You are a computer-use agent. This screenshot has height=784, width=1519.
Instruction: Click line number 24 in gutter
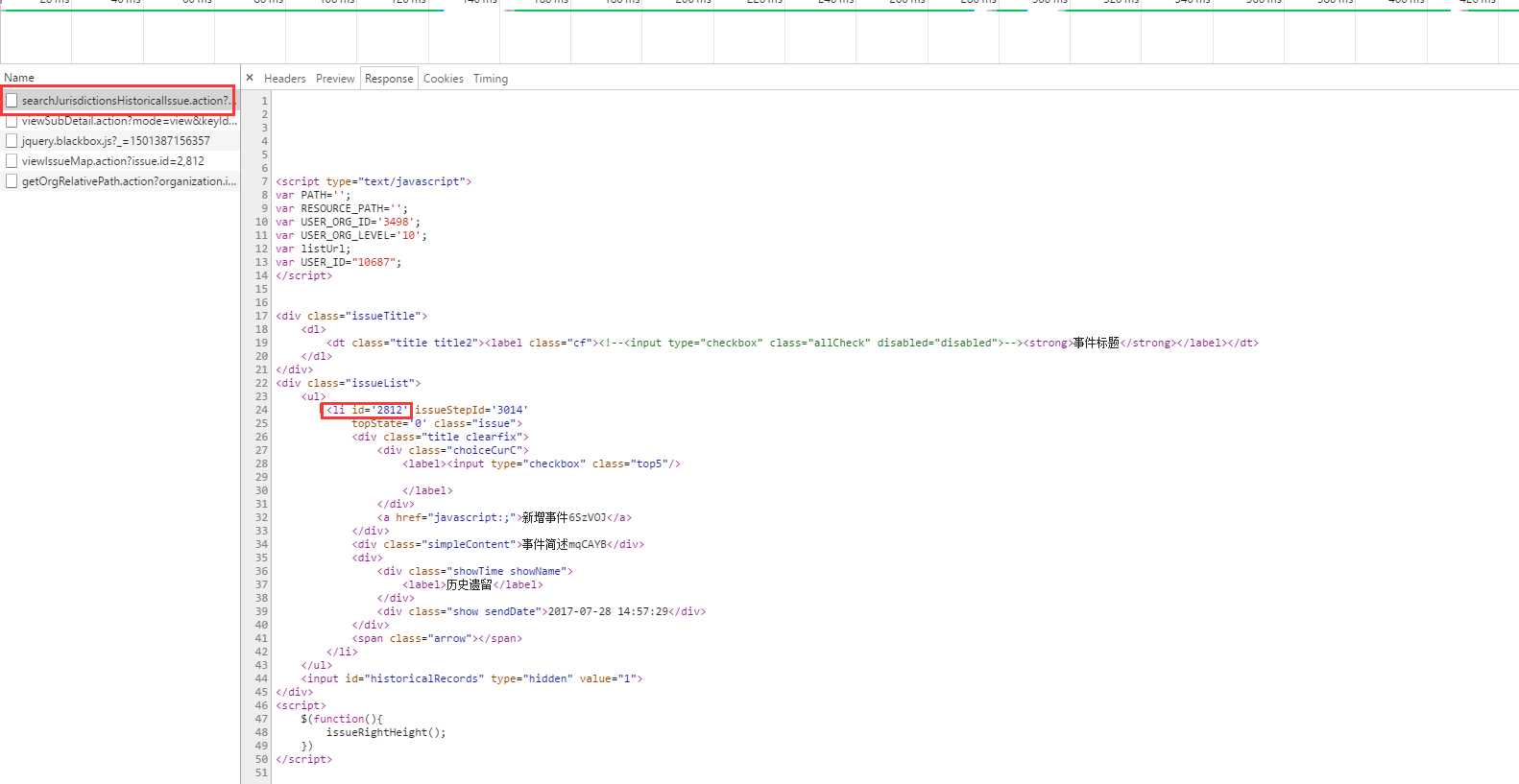coord(261,410)
